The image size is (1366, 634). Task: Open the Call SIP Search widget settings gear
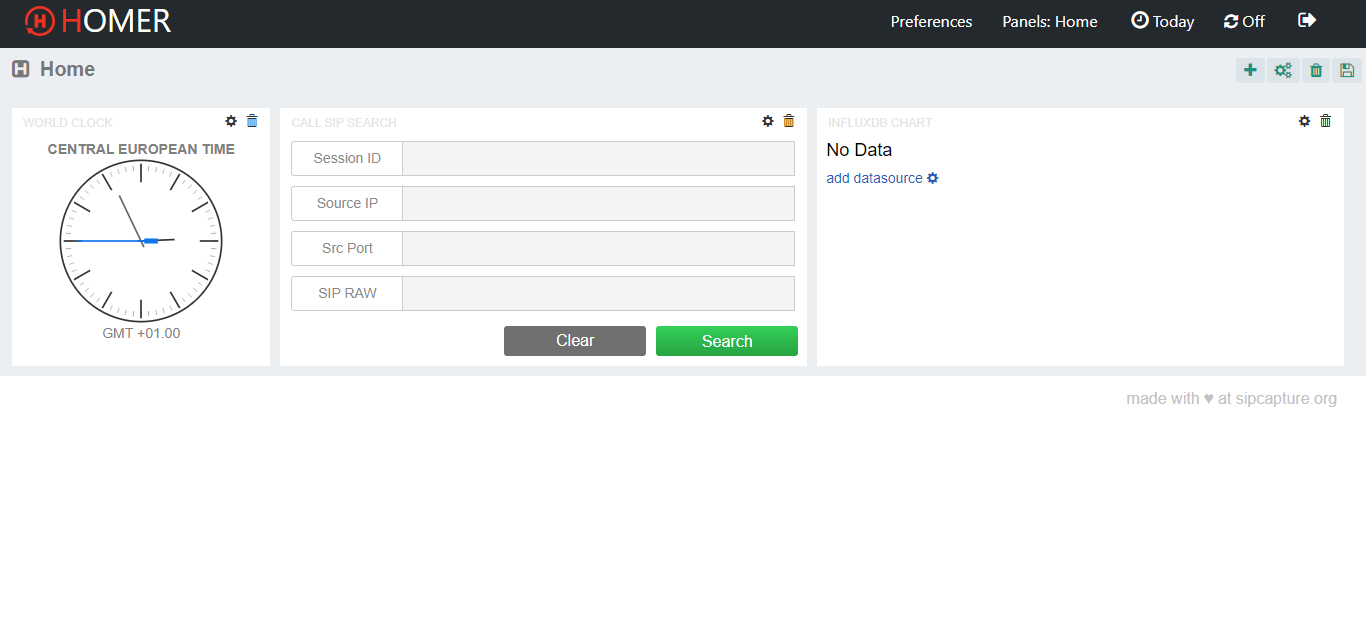coord(767,121)
